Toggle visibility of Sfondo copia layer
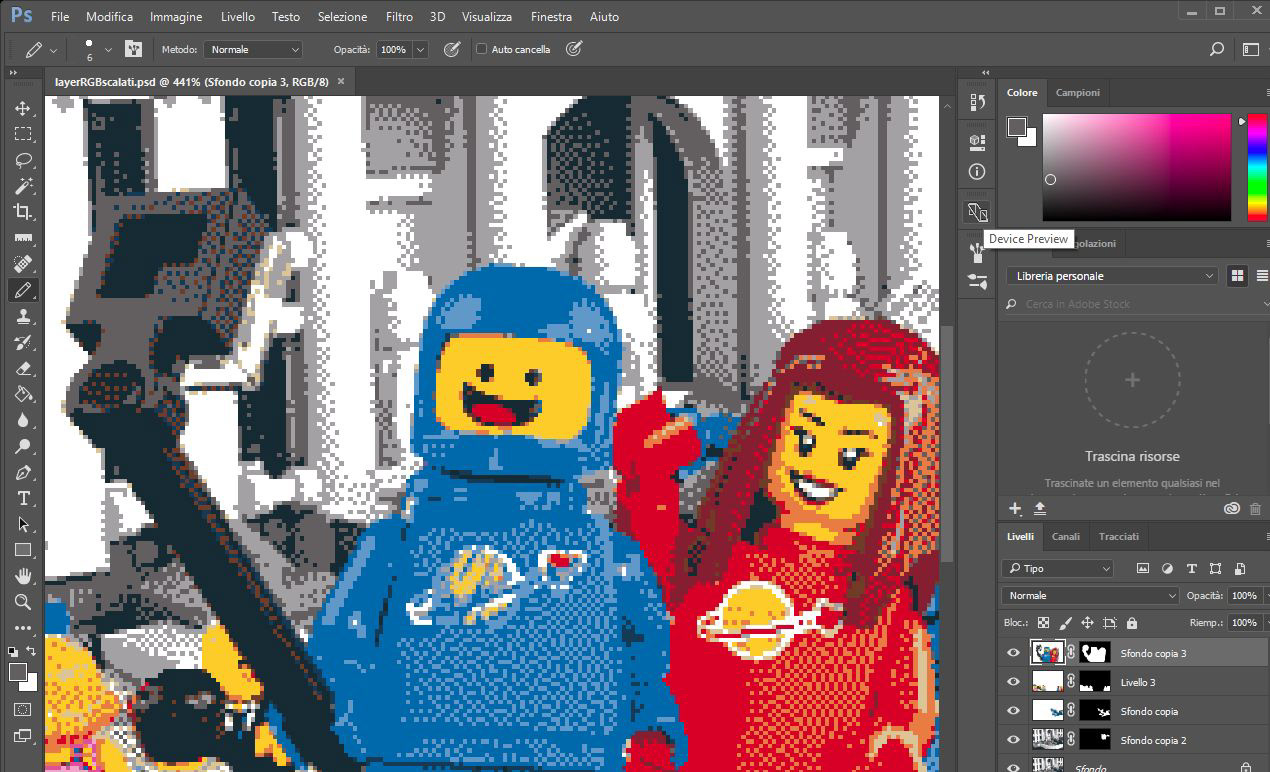This screenshot has height=772, width=1270. 1014,711
